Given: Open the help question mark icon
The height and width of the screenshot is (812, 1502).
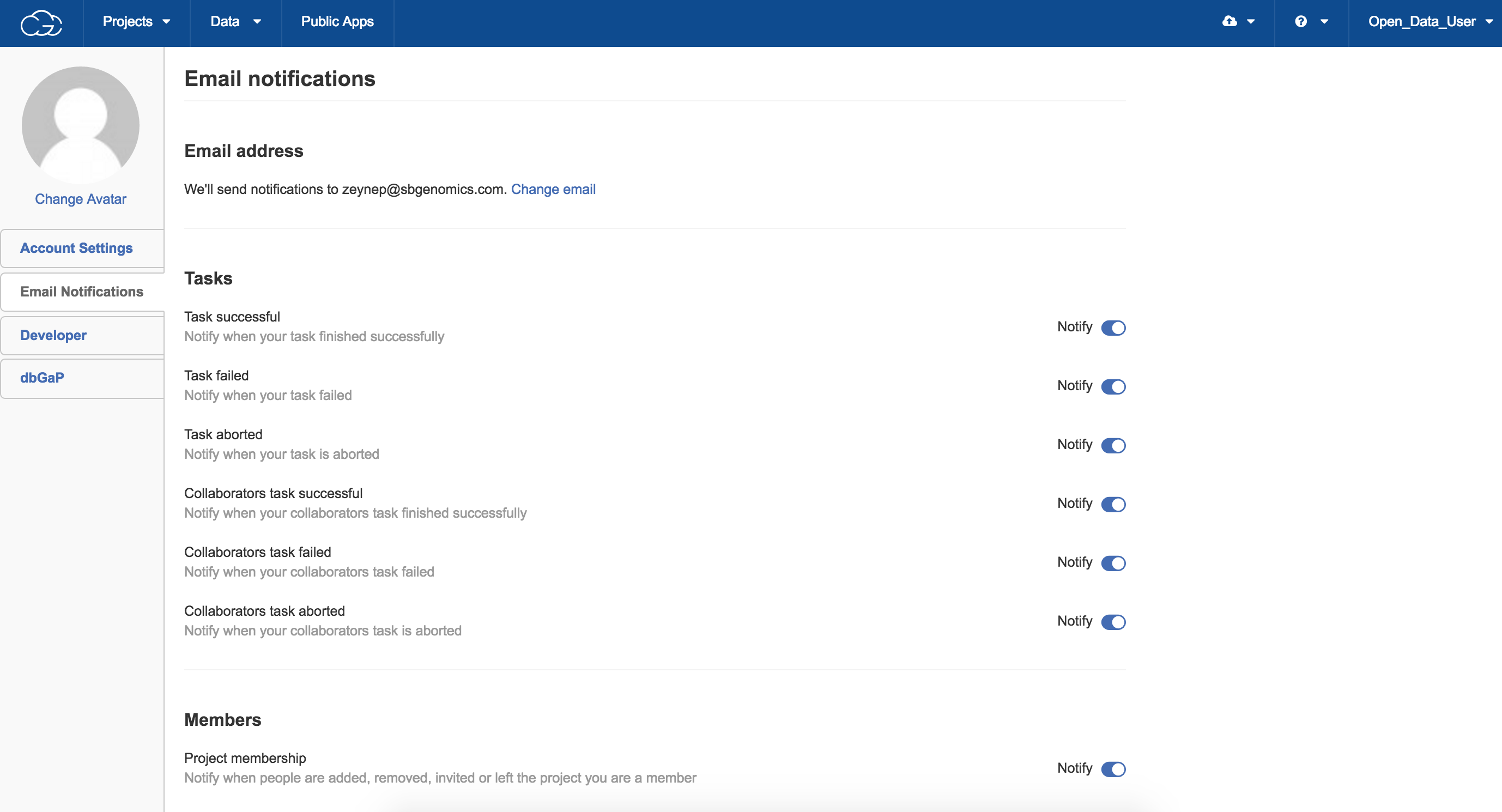Looking at the screenshot, I should 1301,22.
